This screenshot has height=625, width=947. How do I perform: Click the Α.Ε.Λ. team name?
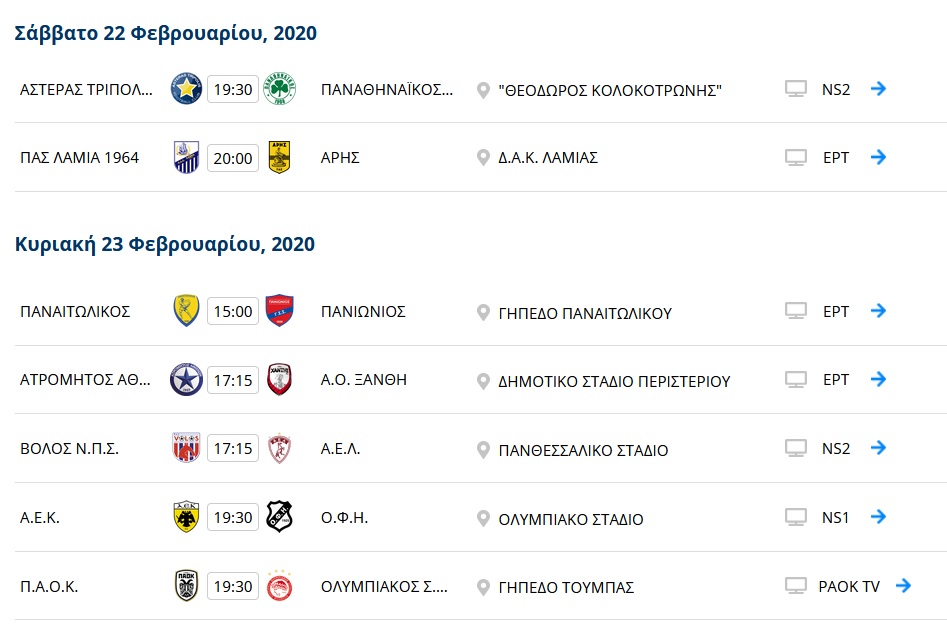(x=341, y=449)
